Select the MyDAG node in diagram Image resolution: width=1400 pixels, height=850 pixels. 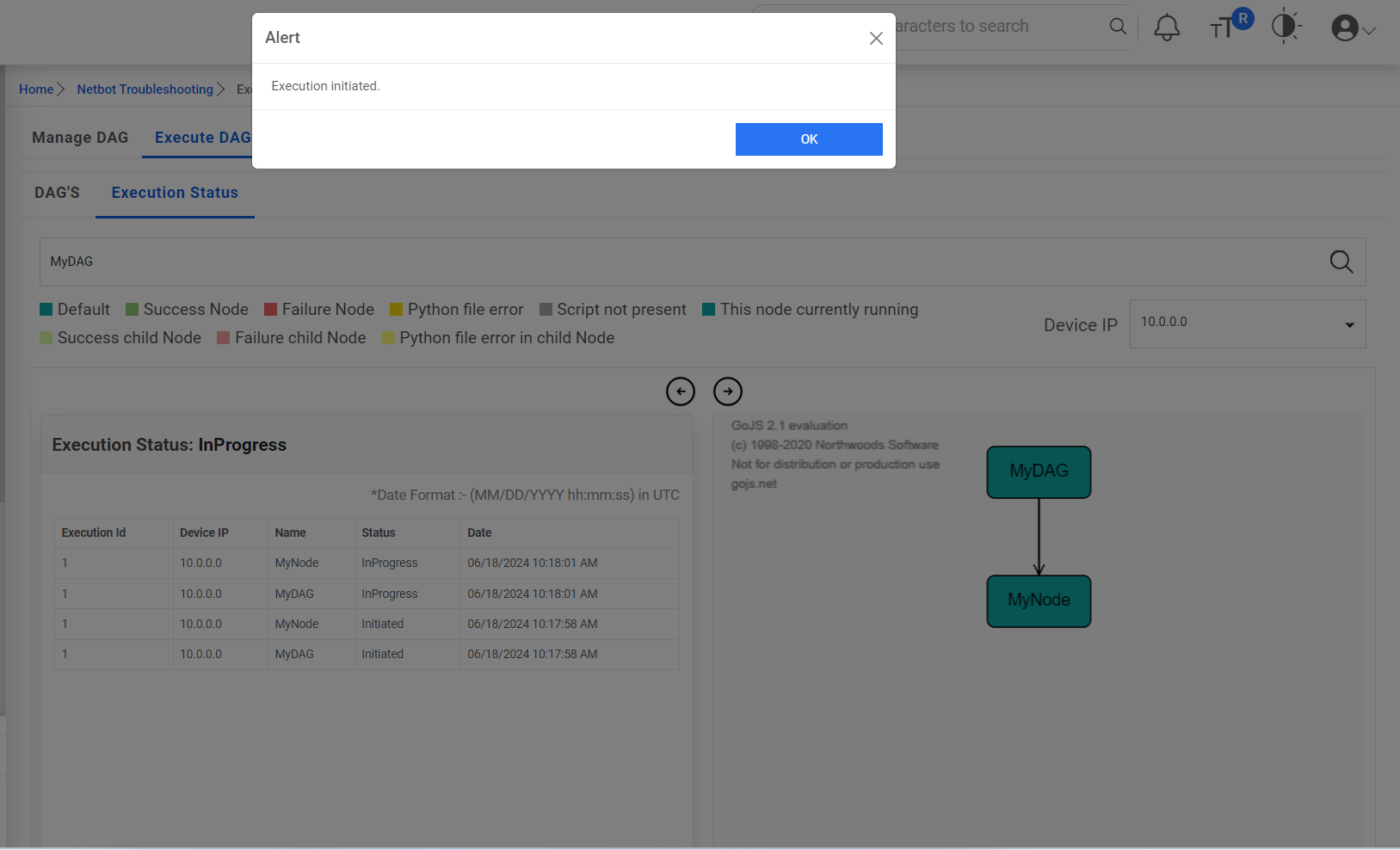[x=1039, y=471]
